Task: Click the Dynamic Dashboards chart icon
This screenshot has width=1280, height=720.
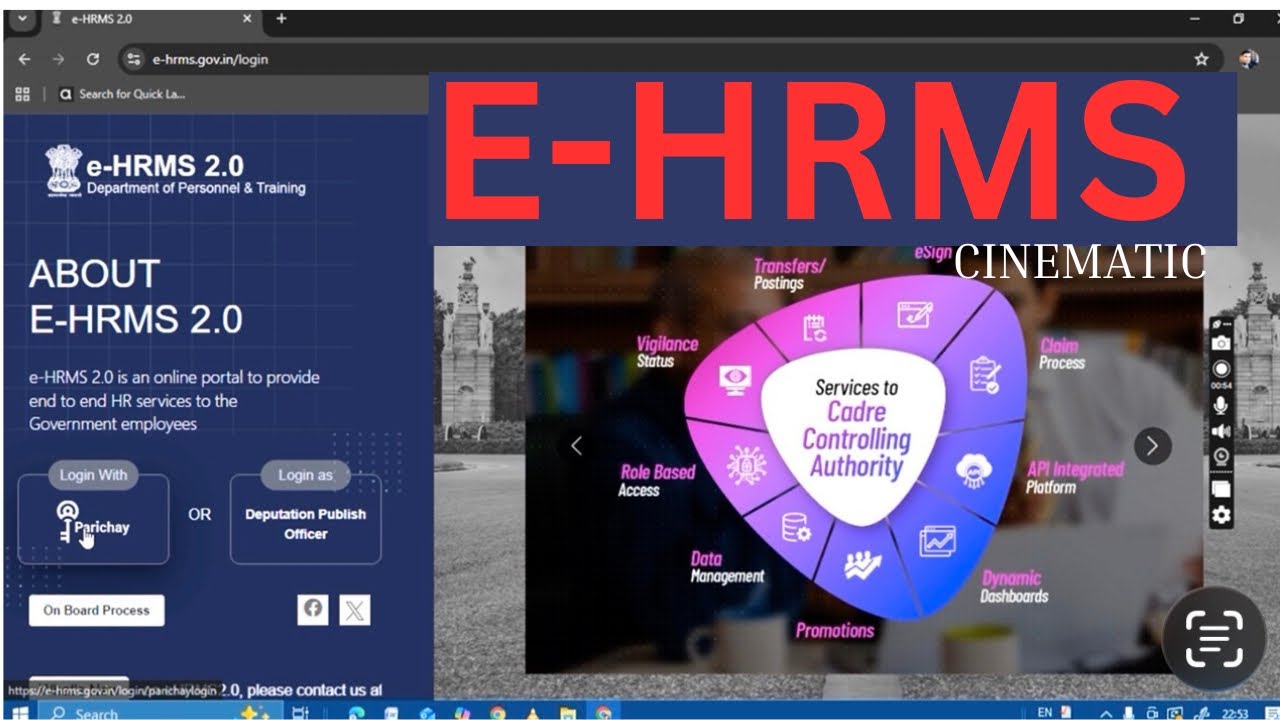Action: (x=937, y=541)
